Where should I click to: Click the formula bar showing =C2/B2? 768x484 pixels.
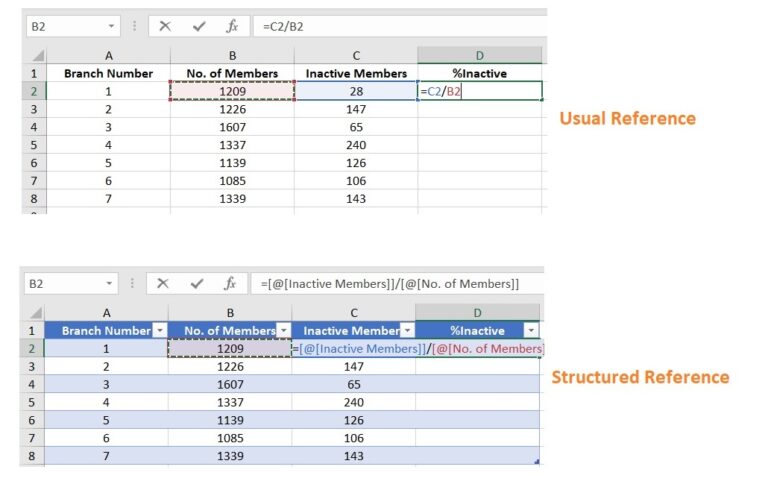click(400, 26)
